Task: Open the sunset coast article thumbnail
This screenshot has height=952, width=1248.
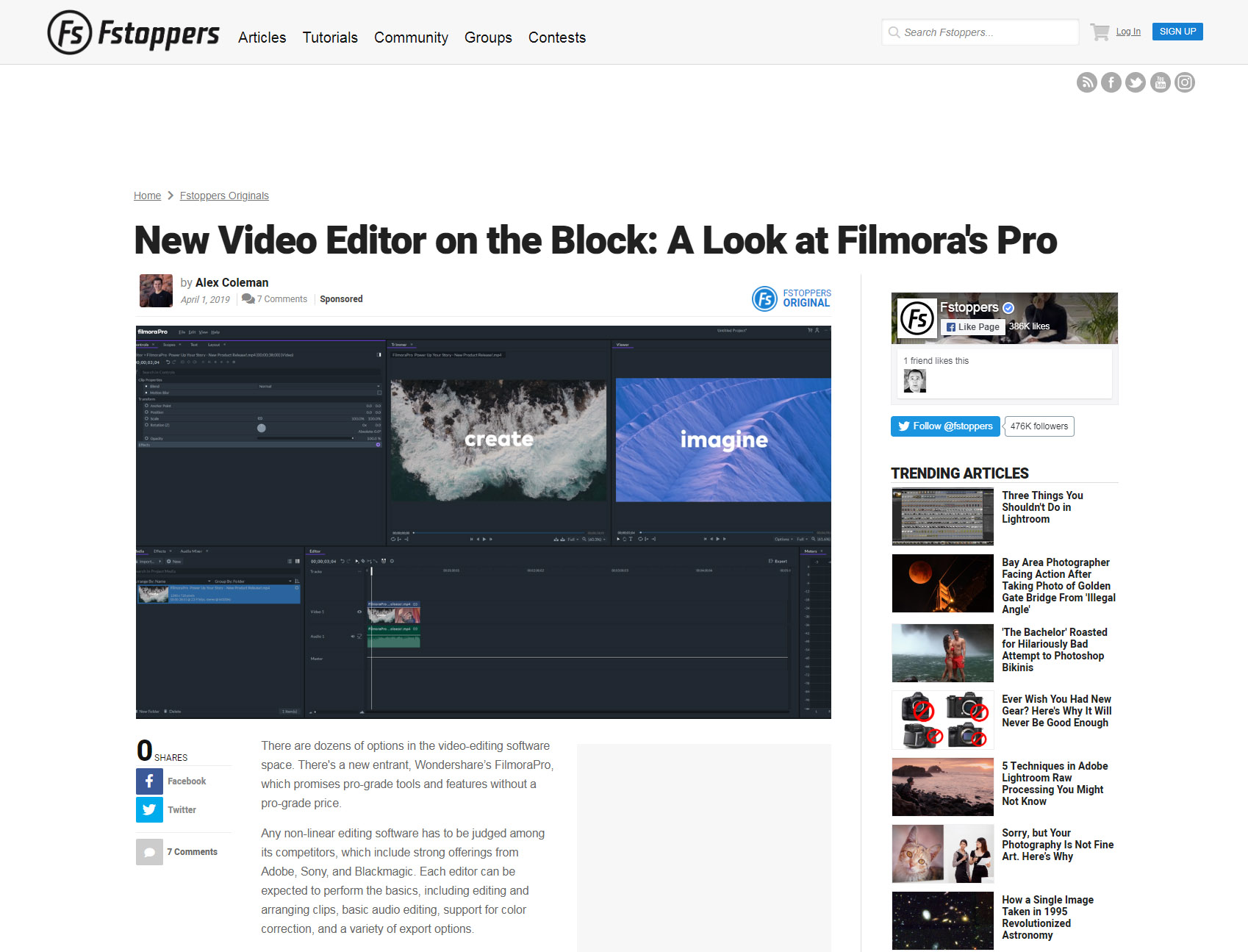Action: [x=942, y=787]
